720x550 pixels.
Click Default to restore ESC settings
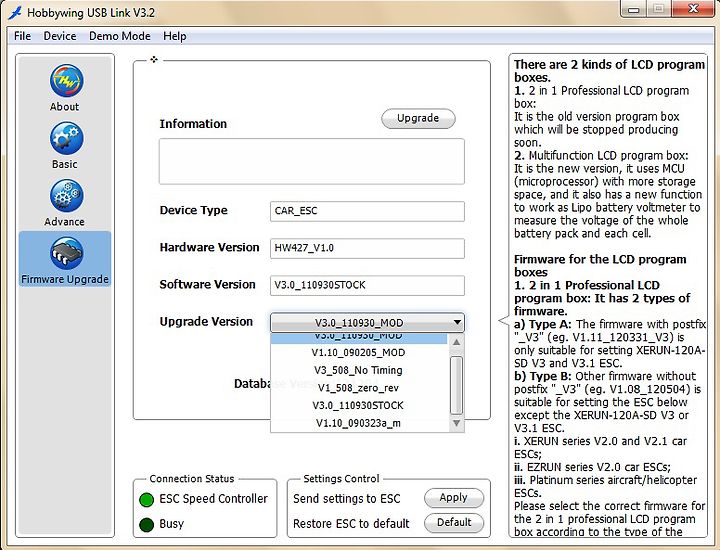point(454,522)
